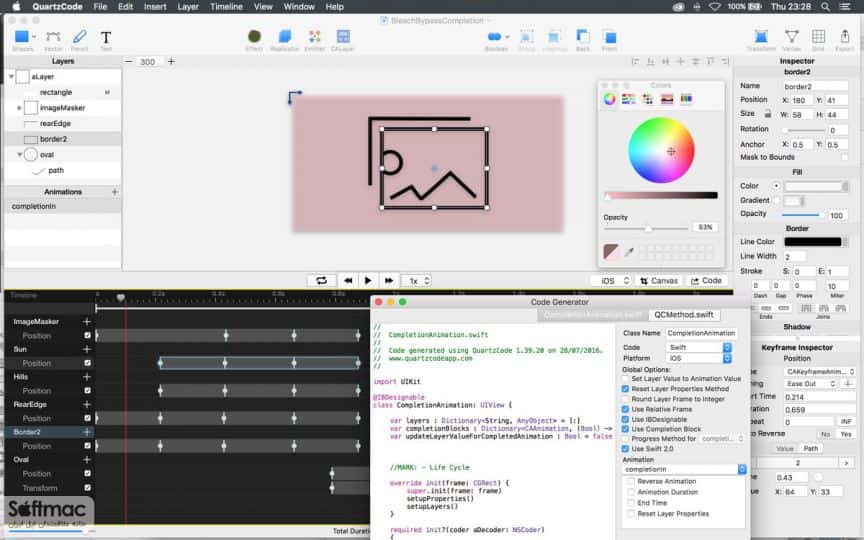864x540 pixels.
Task: Click the Vertex toolbar icon
Action: 791,36
